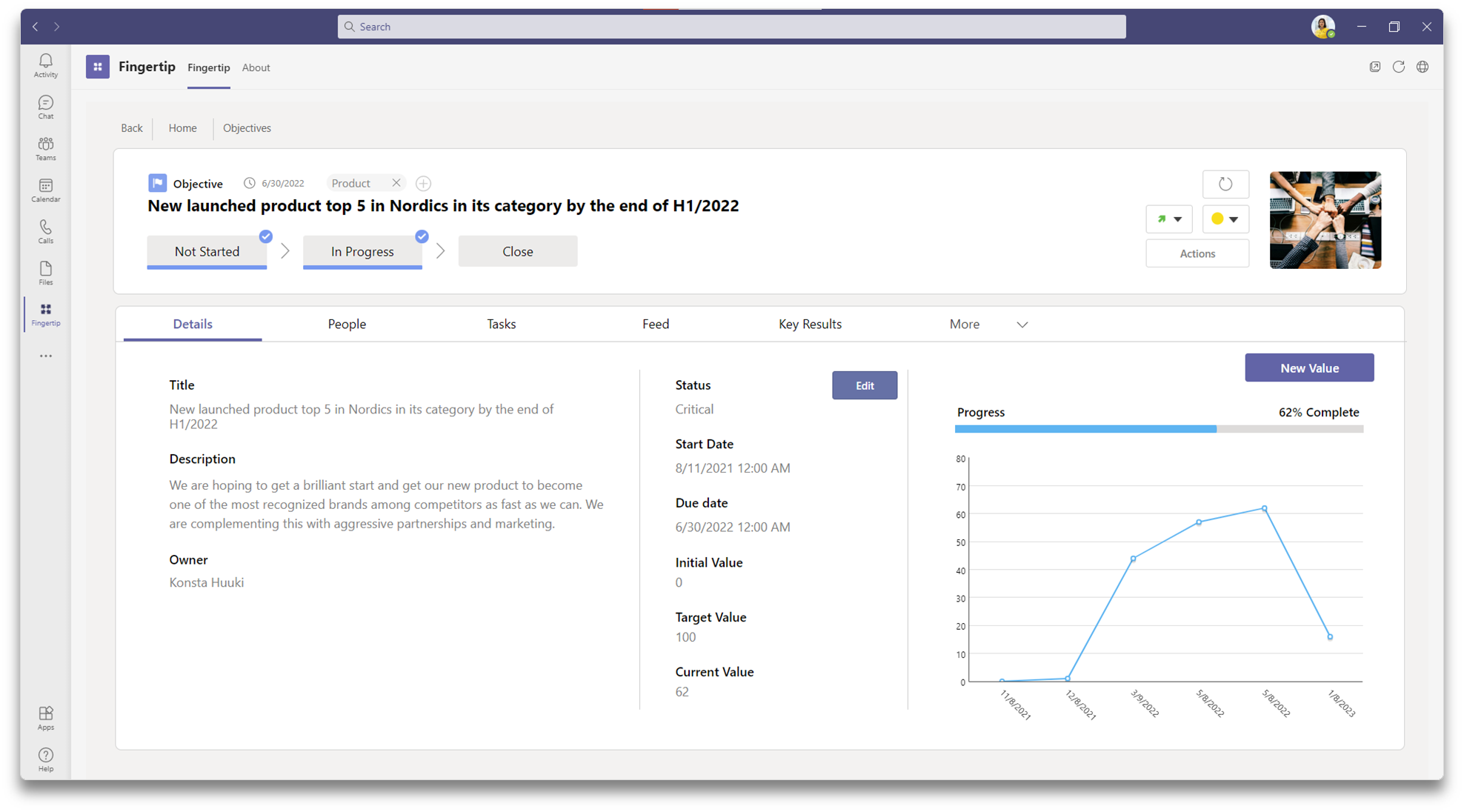Open Help in the sidebar
The height and width of the screenshot is (812, 1464).
tap(46, 759)
